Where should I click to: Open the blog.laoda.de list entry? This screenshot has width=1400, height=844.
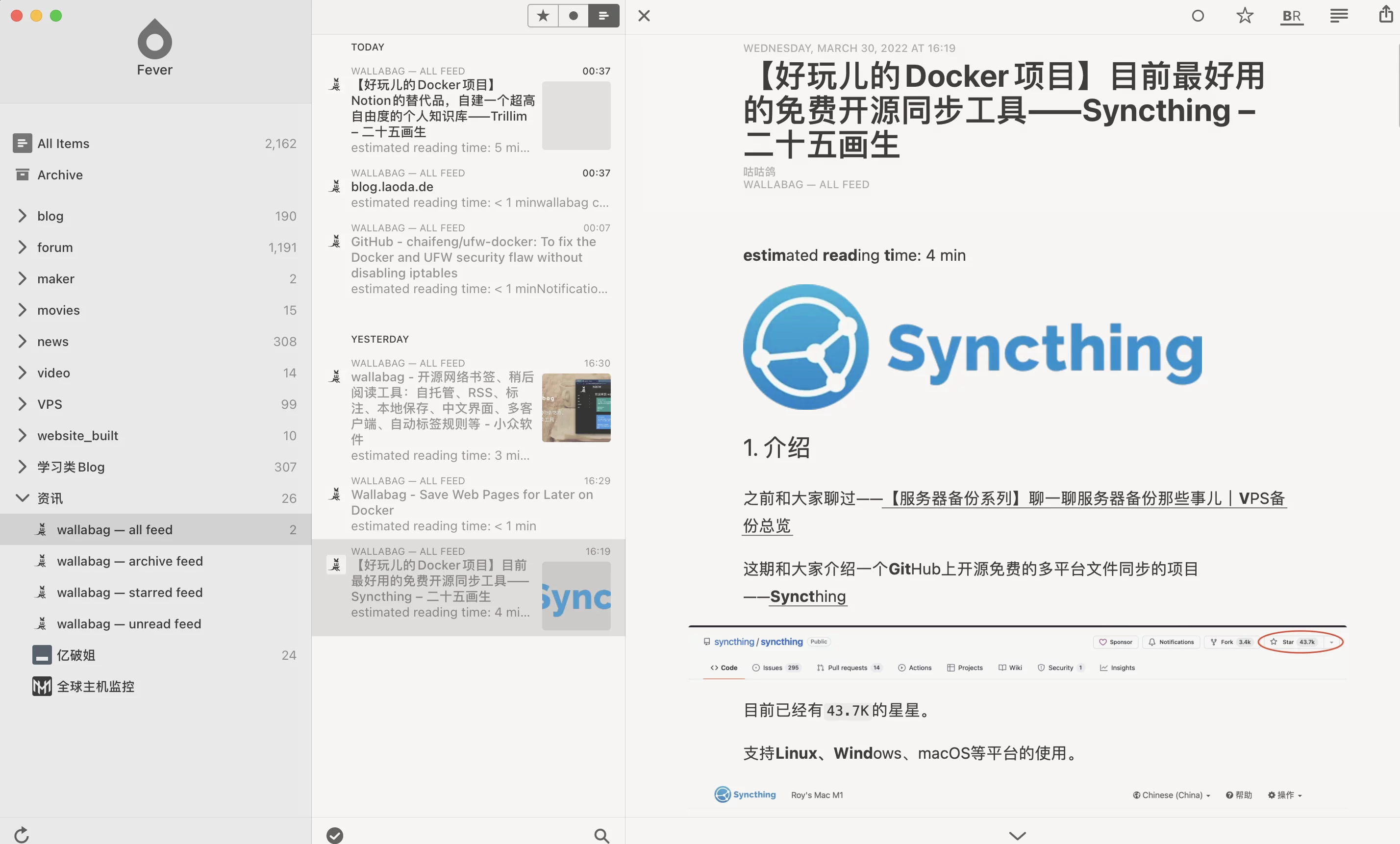pyautogui.click(x=392, y=187)
